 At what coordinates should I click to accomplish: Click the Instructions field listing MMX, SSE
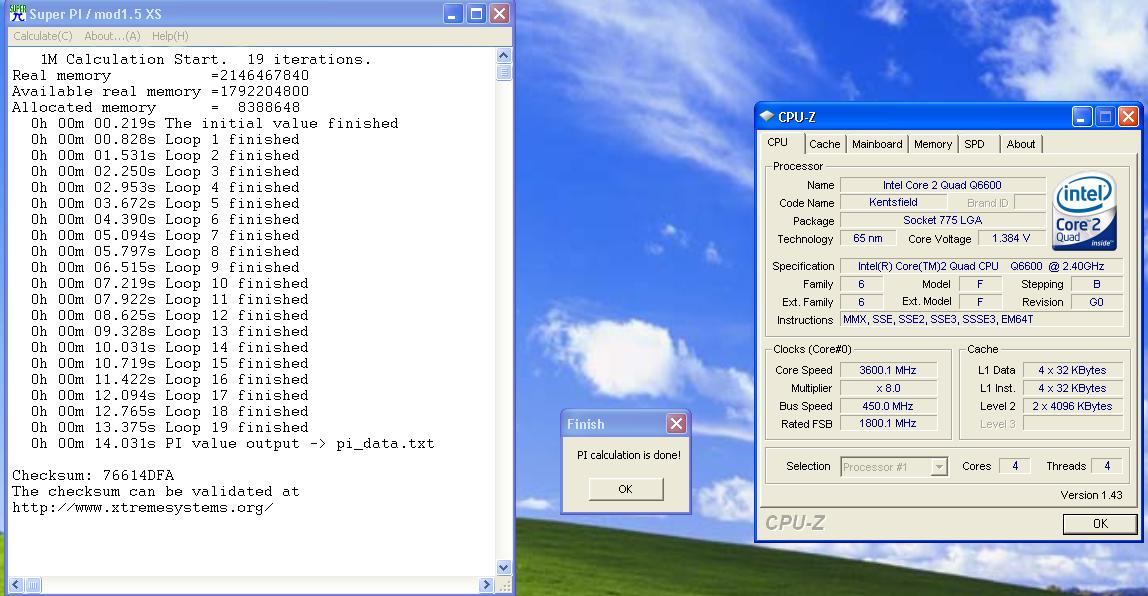[x=981, y=319]
